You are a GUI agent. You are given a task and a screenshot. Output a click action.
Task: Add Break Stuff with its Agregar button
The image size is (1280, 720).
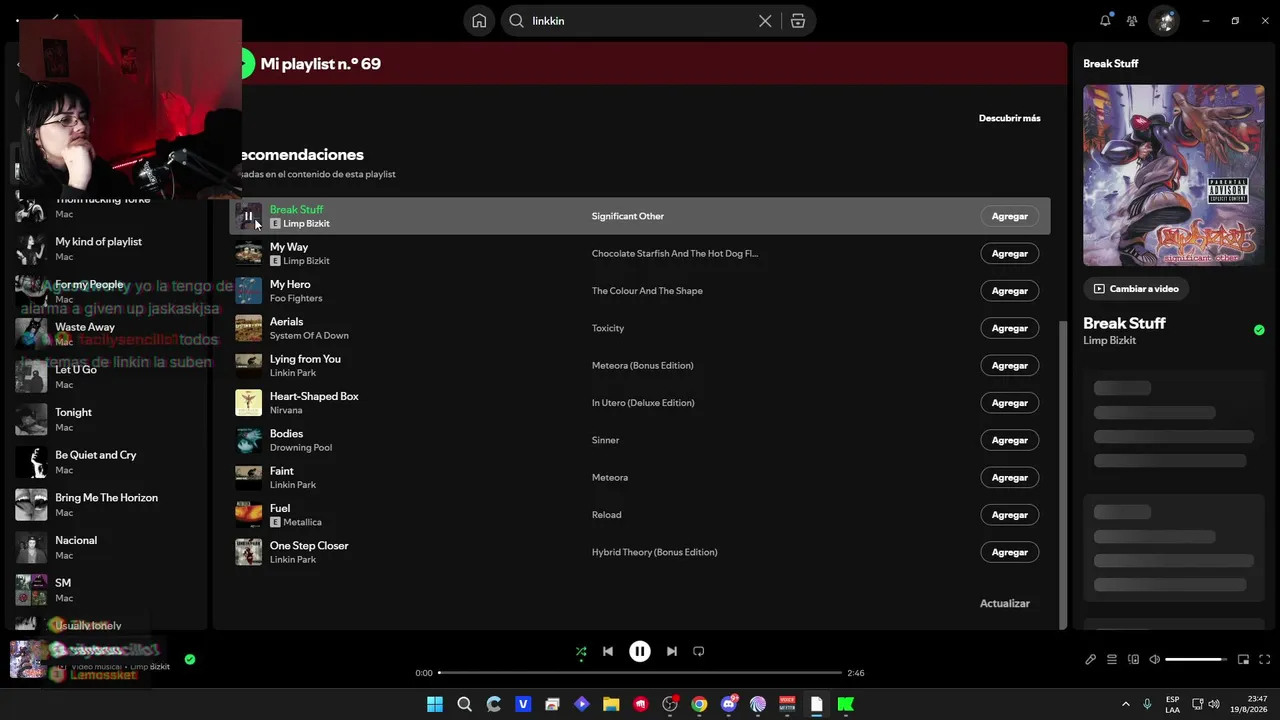point(1009,216)
